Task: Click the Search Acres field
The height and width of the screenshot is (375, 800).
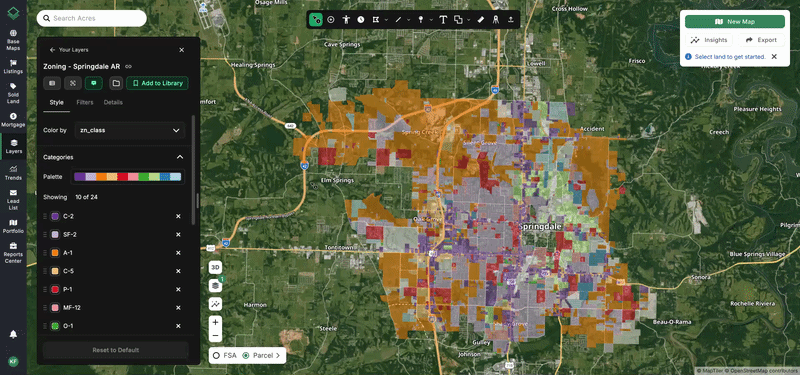Action: (x=92, y=18)
